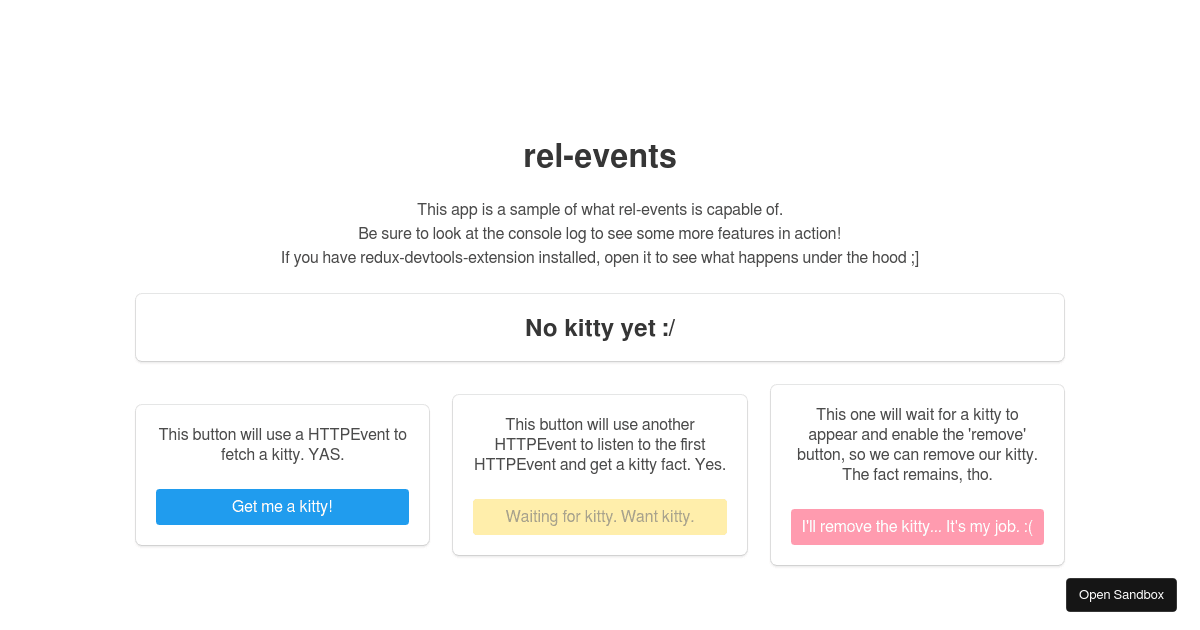Click the 'Get me a kitty!' button
Screen dimensions: 1200x630
click(282, 506)
